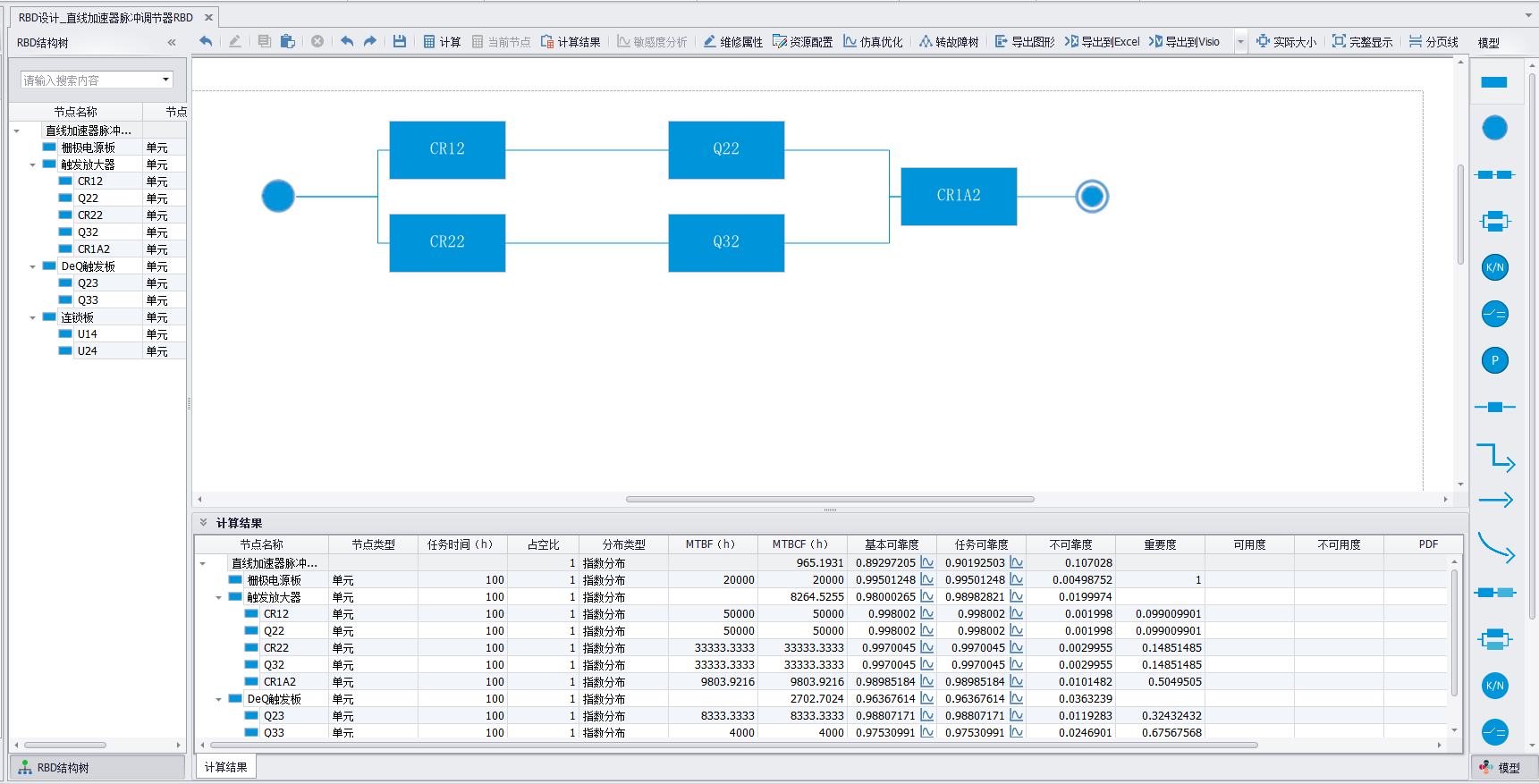This screenshot has width=1539, height=784.
Task: Collapse the 计算结果 panel chevron
Action: click(204, 523)
